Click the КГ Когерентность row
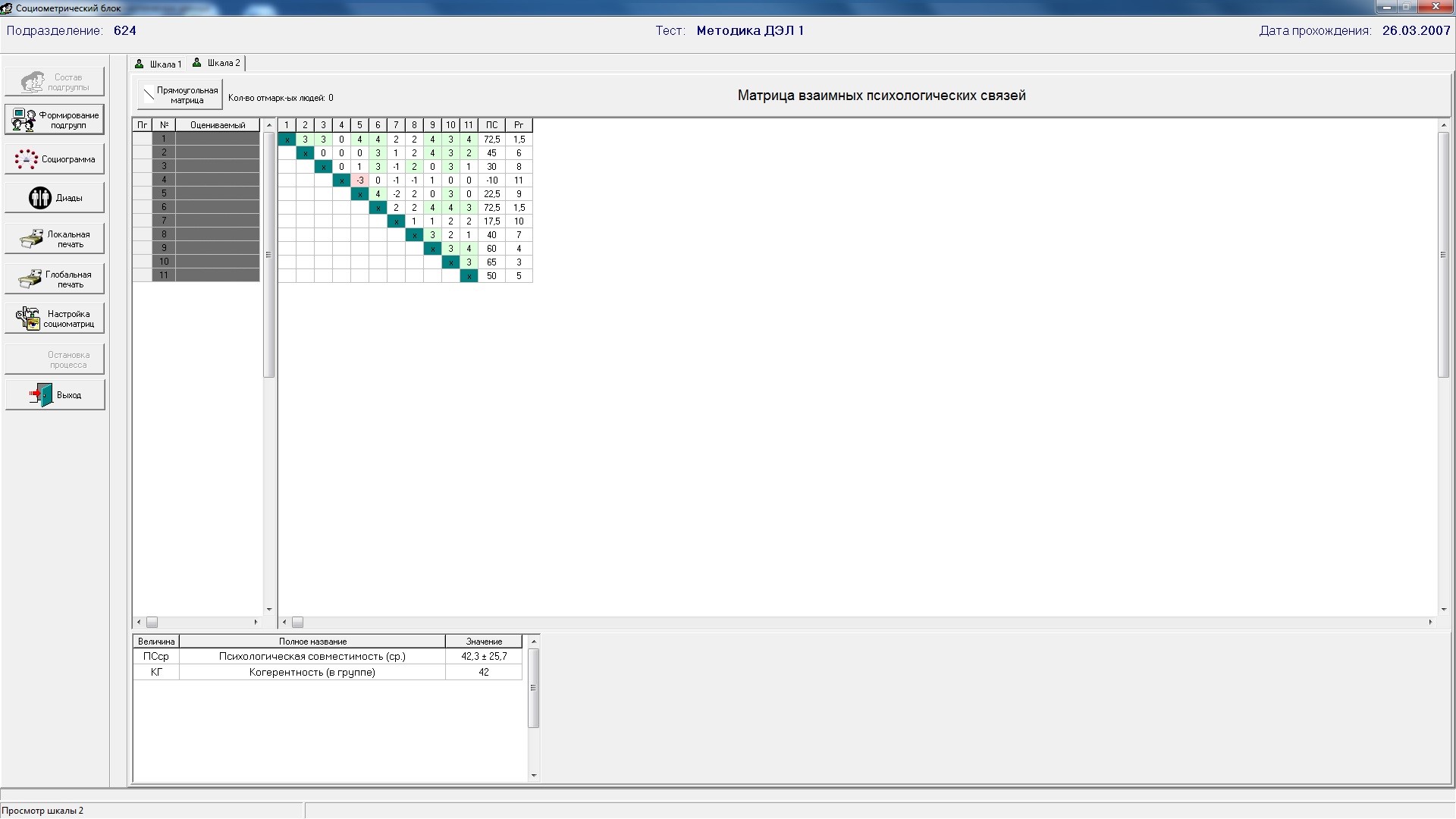The width and height of the screenshot is (1456, 819). pos(312,673)
